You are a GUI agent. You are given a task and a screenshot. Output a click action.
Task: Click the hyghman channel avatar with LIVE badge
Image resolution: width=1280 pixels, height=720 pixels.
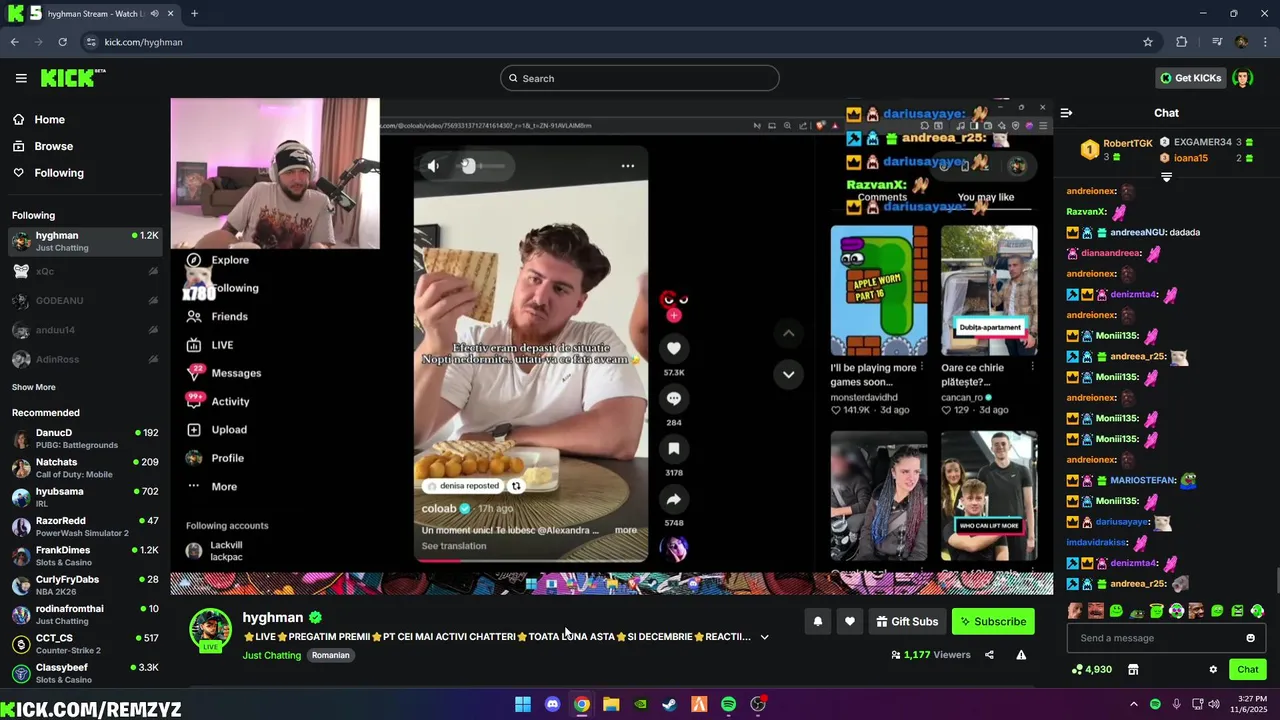click(x=210, y=630)
